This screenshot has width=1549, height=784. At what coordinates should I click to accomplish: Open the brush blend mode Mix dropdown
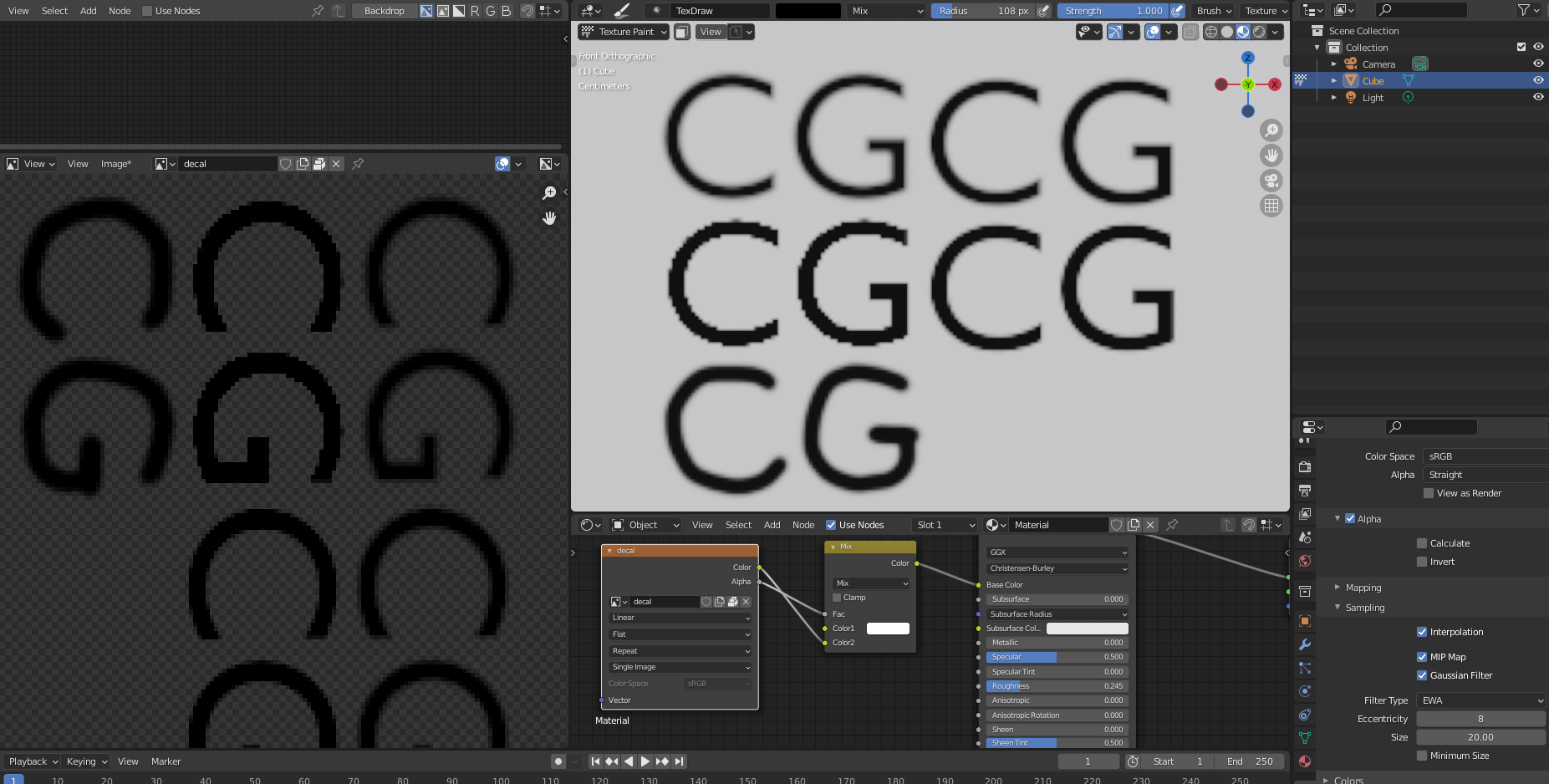[885, 11]
